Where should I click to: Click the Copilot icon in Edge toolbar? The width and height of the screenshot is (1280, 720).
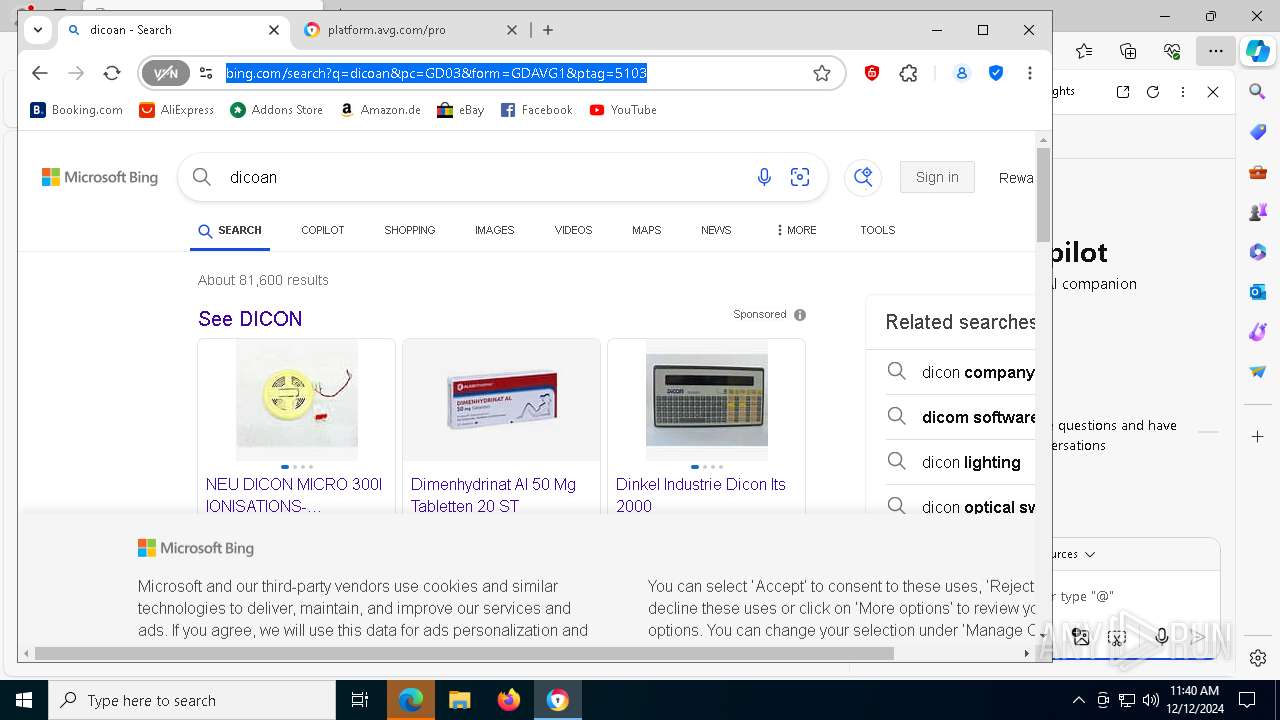click(1257, 51)
